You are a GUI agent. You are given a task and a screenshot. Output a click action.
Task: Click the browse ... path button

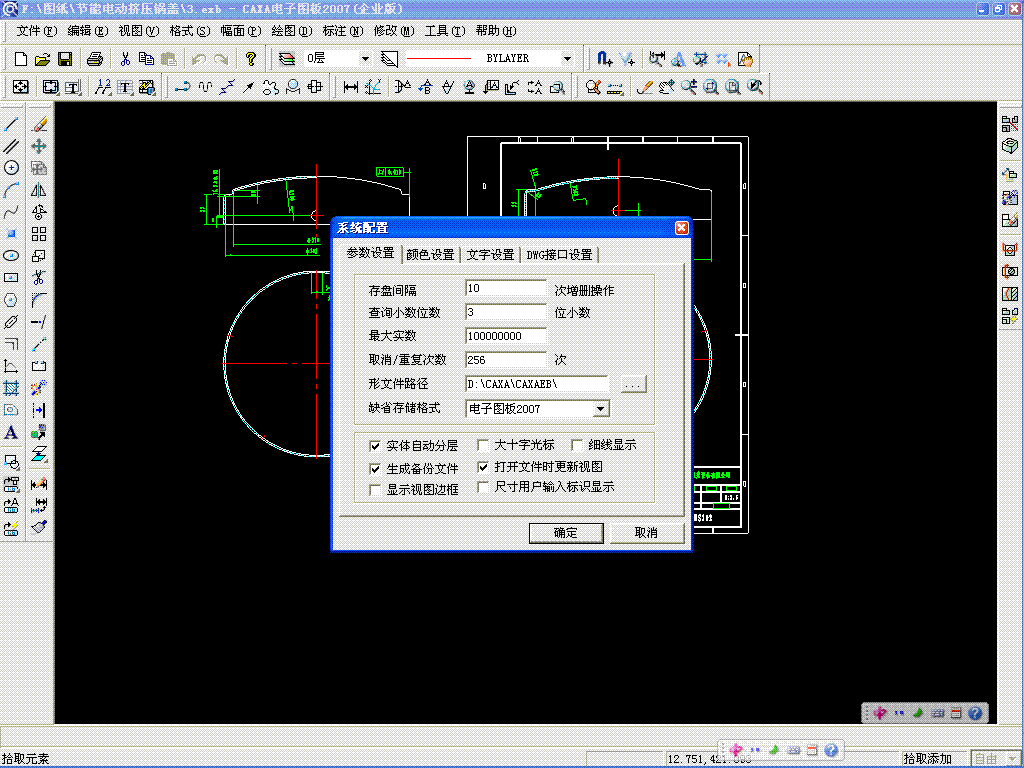coord(632,385)
